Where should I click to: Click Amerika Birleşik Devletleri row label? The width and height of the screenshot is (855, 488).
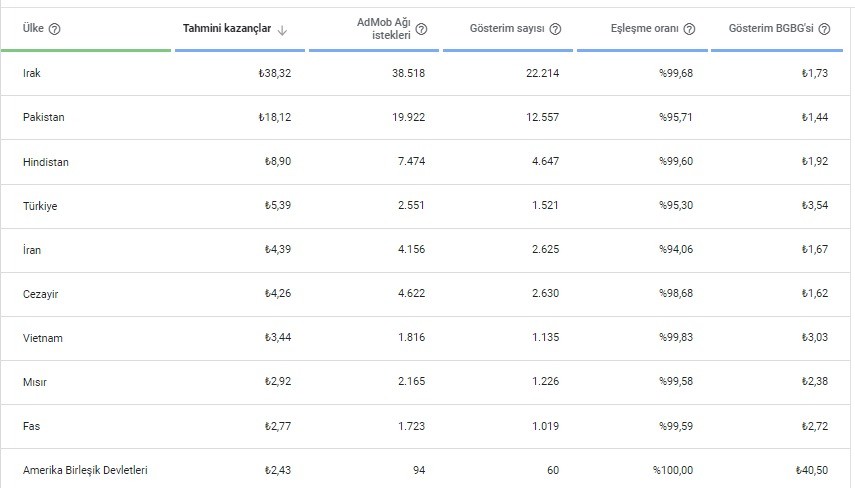(x=85, y=470)
